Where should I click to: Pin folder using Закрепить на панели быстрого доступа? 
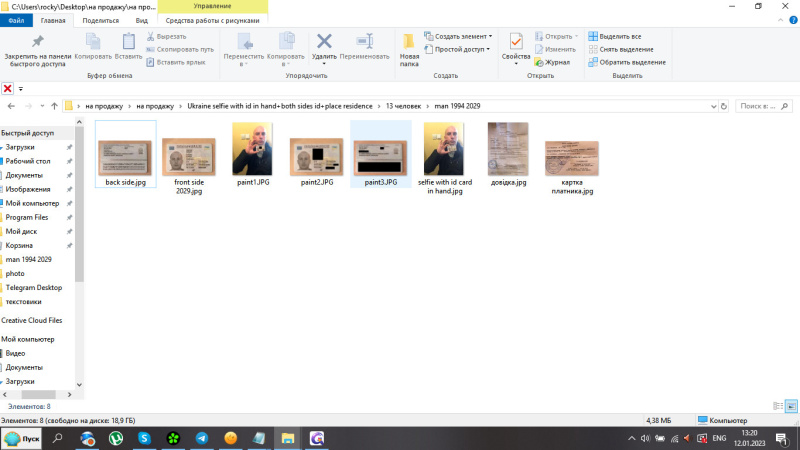37,46
